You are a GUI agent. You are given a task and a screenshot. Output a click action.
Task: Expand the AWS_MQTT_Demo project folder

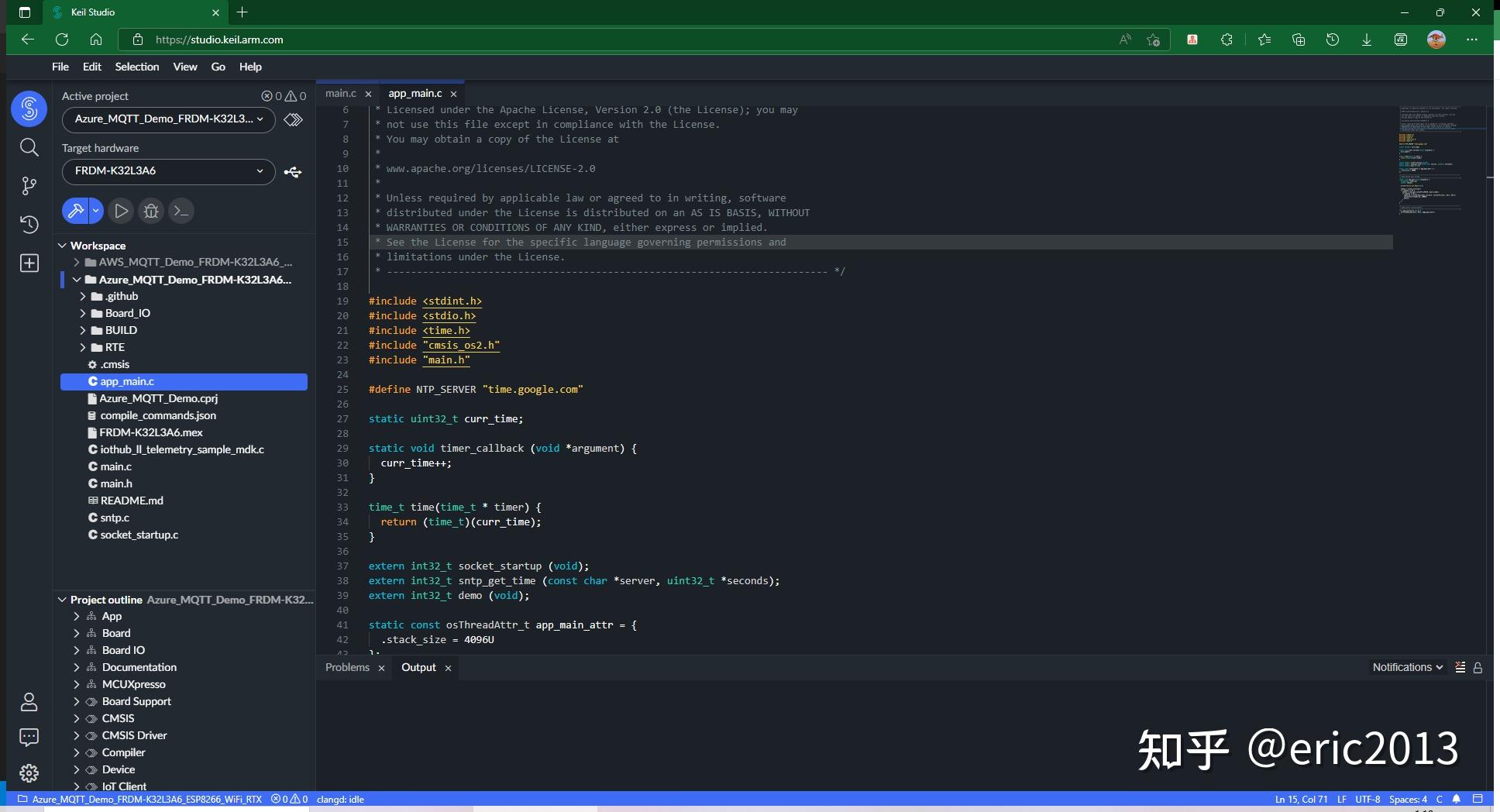click(77, 262)
